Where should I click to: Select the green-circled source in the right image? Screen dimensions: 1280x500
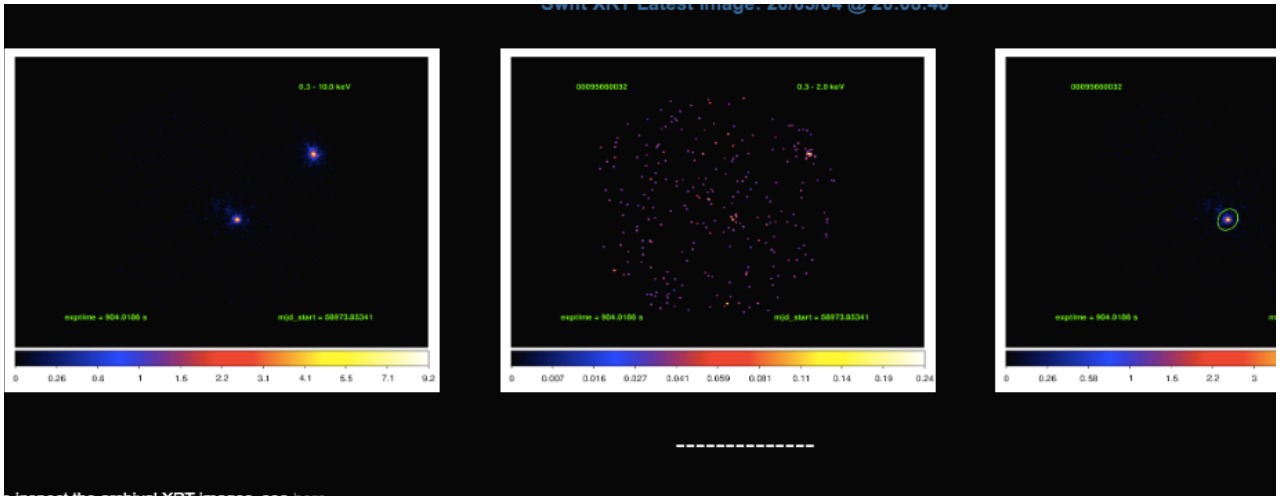[x=1227, y=219]
